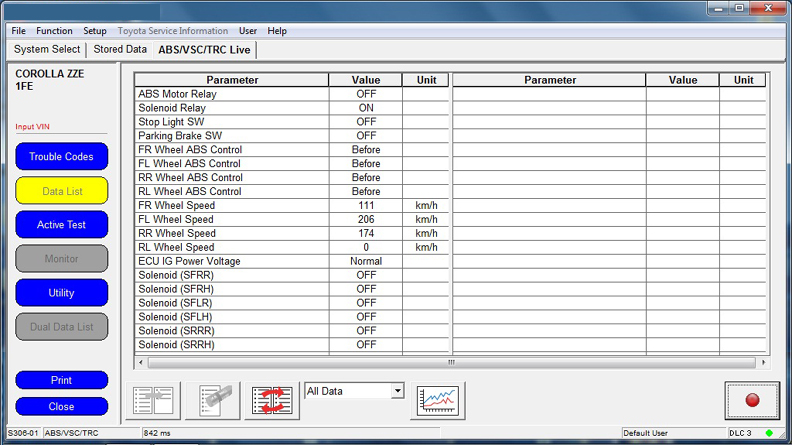Click the 842 ms status bar entry

pyautogui.click(x=157, y=433)
